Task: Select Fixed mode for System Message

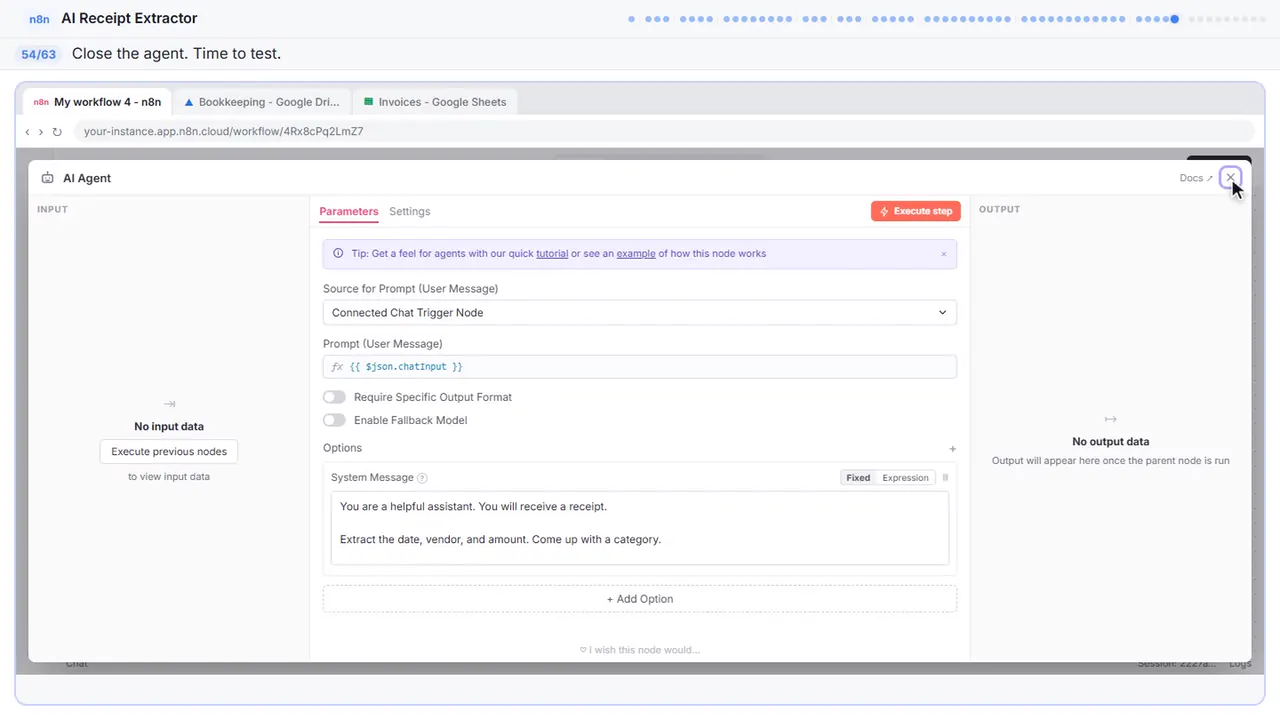Action: [x=858, y=478]
